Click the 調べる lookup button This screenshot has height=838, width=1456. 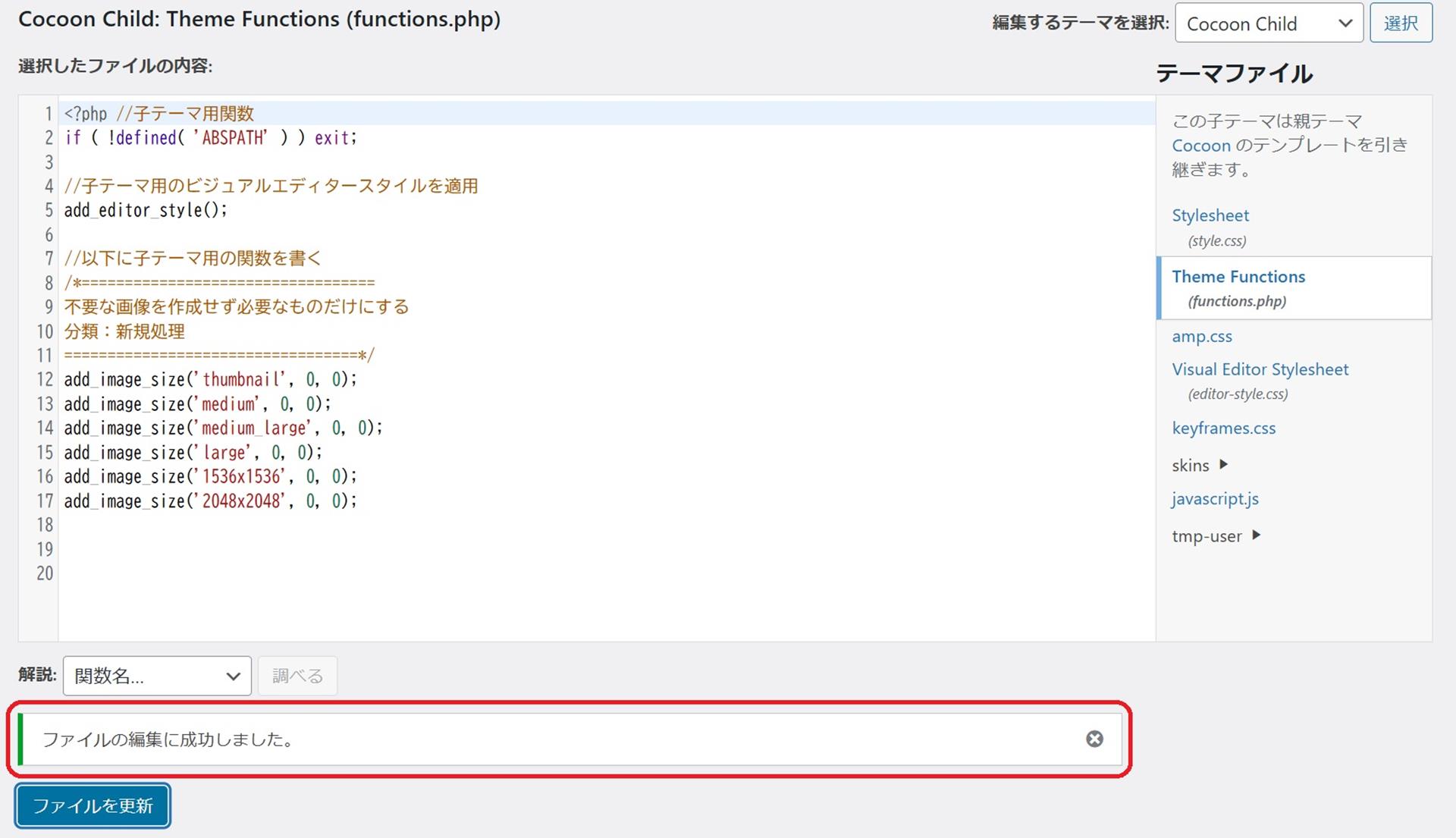coord(297,676)
